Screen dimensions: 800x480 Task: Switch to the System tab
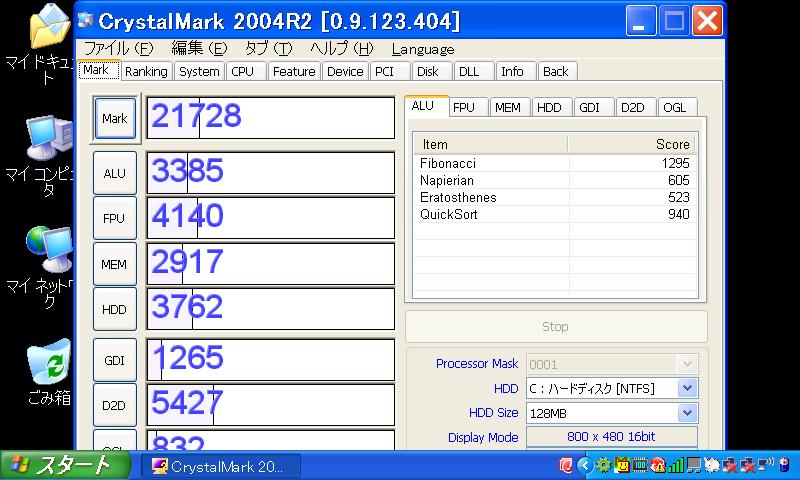pyautogui.click(x=199, y=71)
